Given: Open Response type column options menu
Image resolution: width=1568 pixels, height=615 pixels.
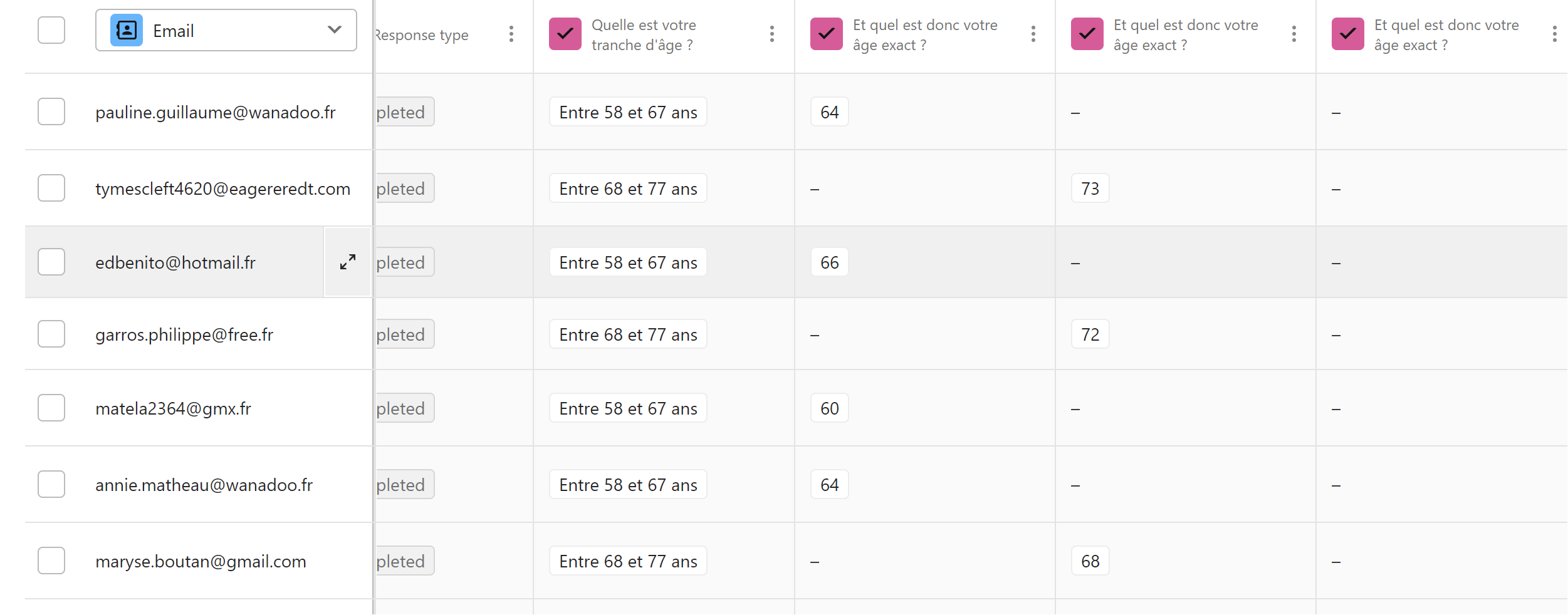Looking at the screenshot, I should 511,34.
